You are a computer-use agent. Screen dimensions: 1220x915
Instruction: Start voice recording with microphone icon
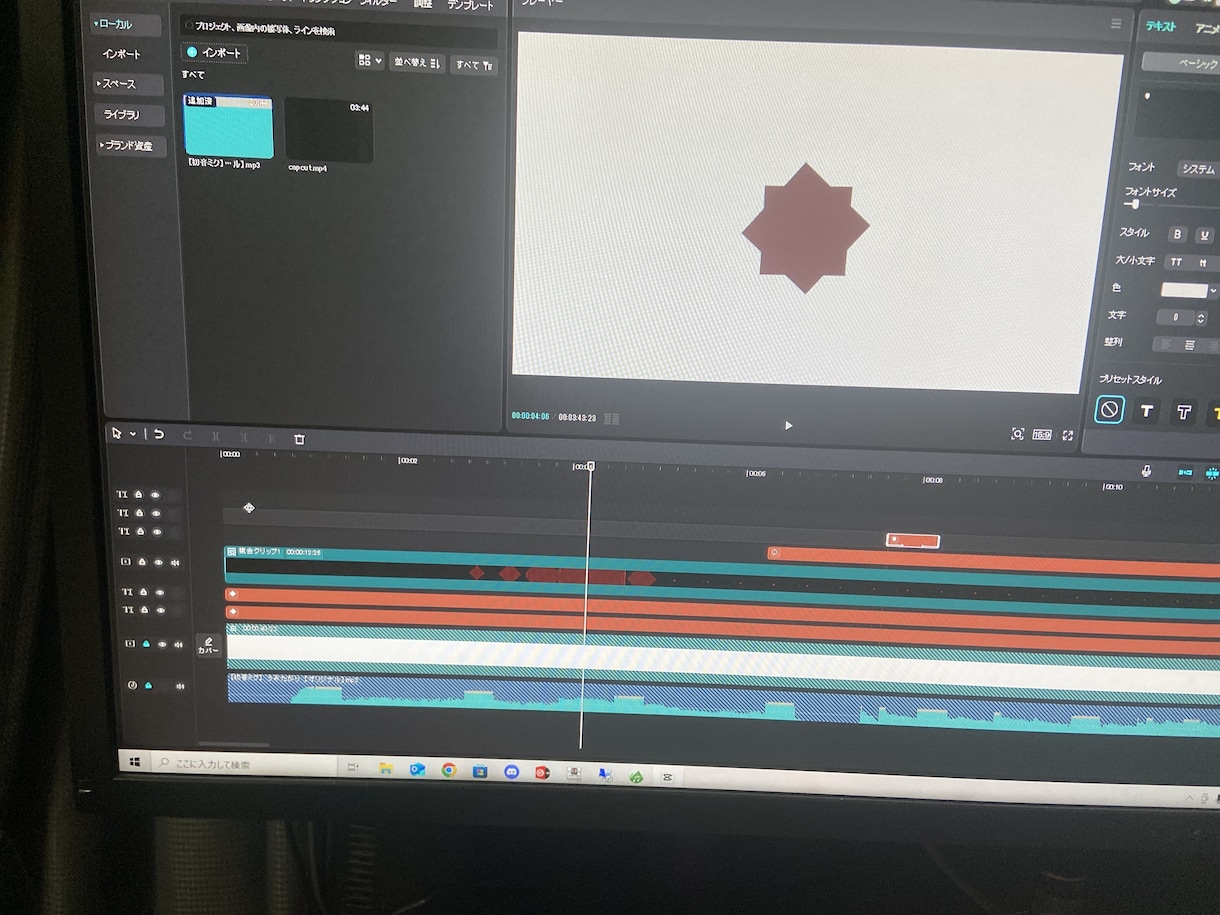point(1147,471)
